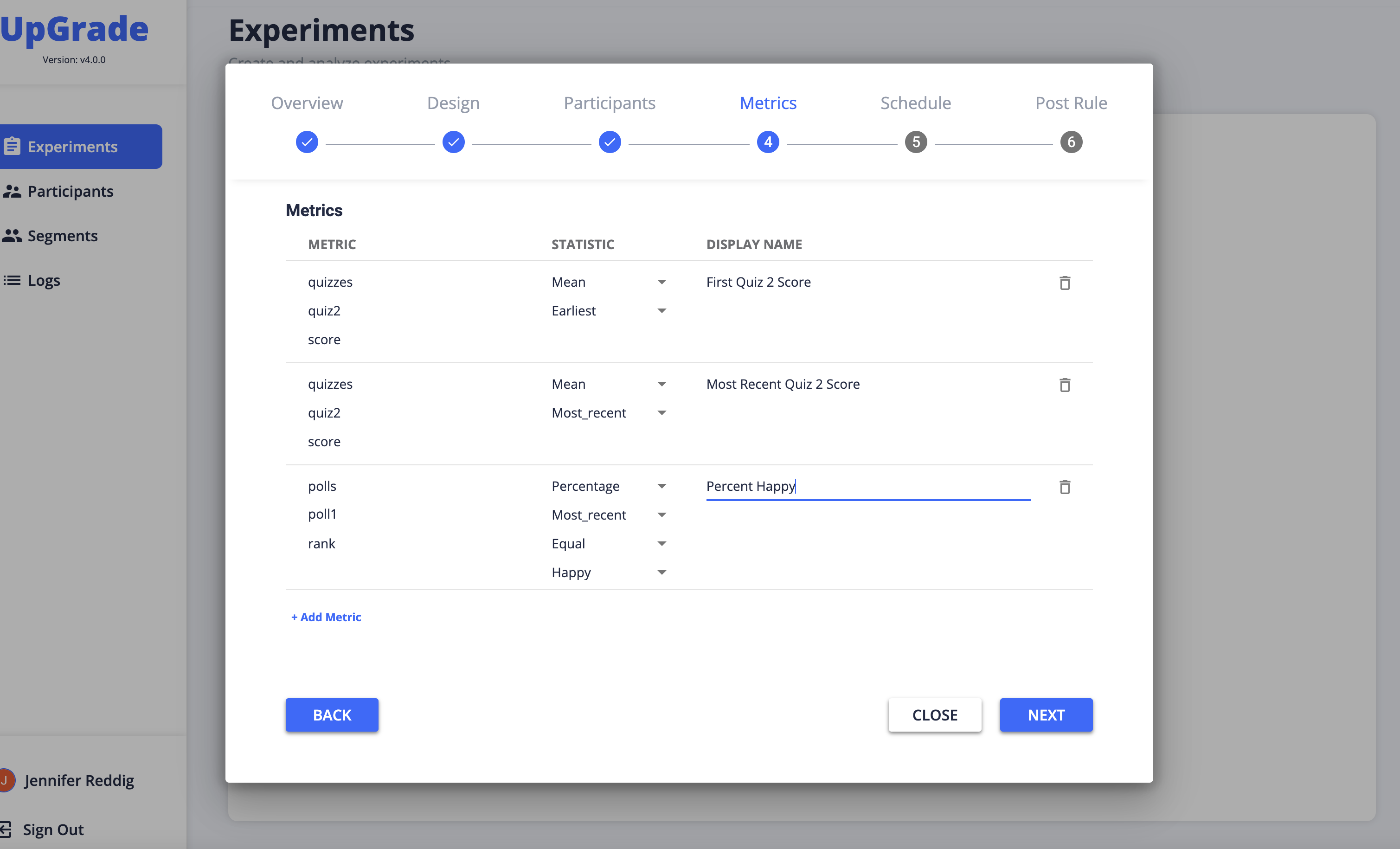
Task: Delete the Percent Happy metric row
Action: pos(1064,487)
